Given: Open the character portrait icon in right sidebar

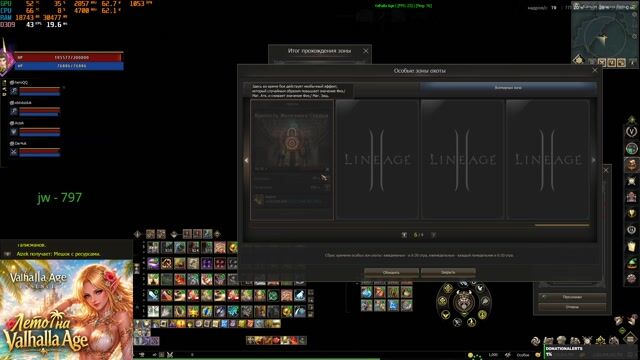Looking at the screenshot, I should click(x=631, y=164).
